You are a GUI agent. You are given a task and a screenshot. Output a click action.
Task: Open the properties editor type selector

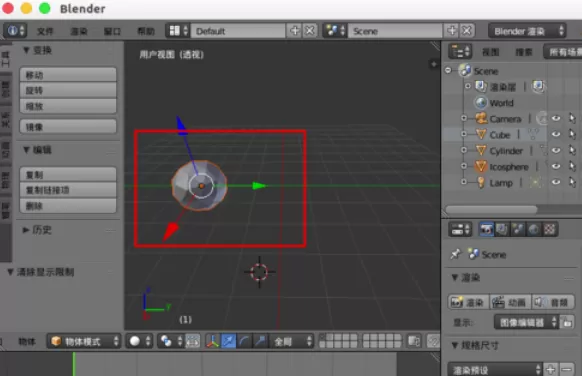460,229
